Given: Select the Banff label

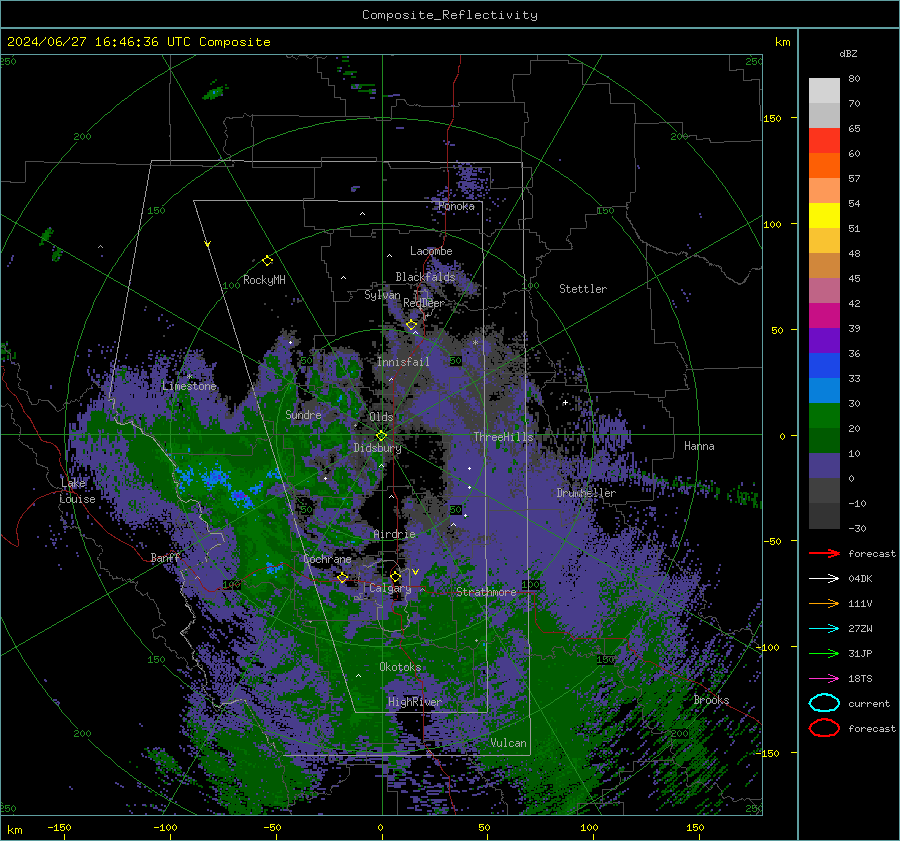Looking at the screenshot, I should (165, 557).
